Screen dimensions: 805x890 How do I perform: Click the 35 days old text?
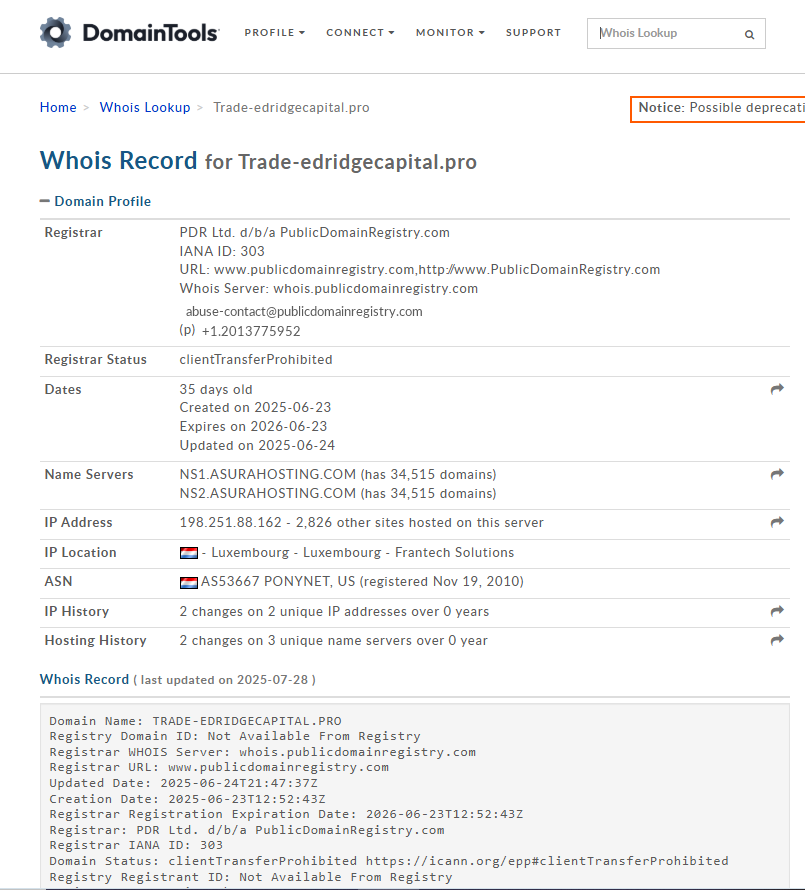[216, 389]
